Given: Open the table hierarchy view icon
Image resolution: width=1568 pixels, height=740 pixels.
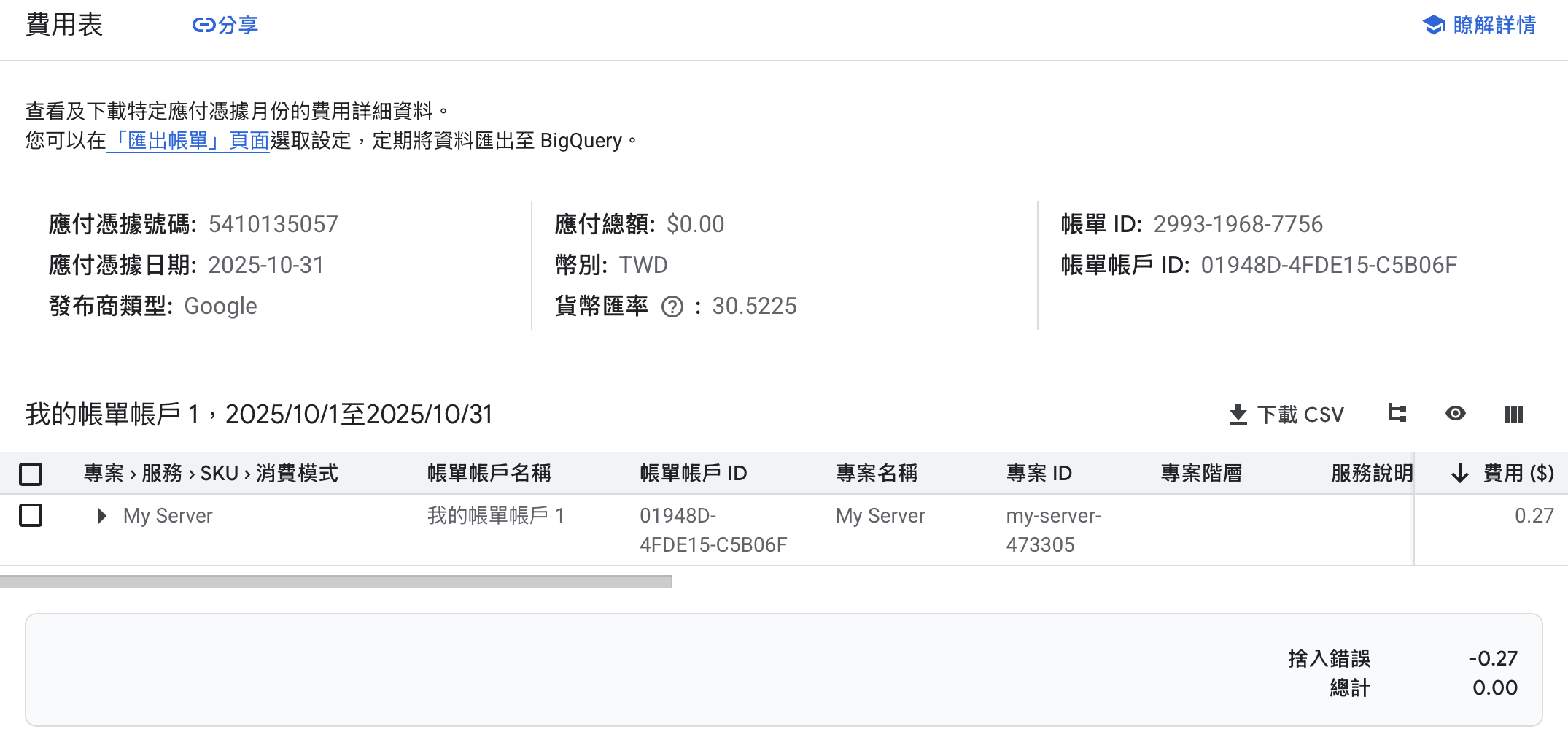Looking at the screenshot, I should click(x=1397, y=414).
